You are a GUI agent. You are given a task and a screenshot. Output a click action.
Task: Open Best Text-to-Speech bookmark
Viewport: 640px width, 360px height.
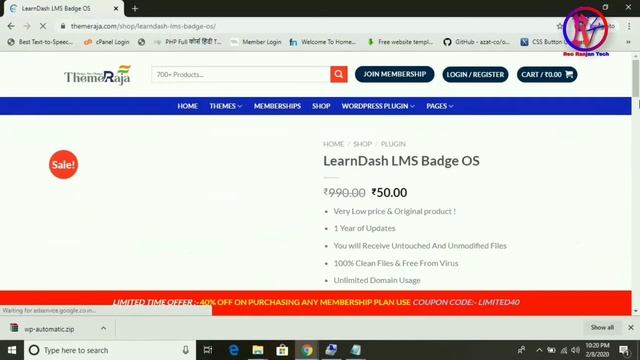point(40,42)
